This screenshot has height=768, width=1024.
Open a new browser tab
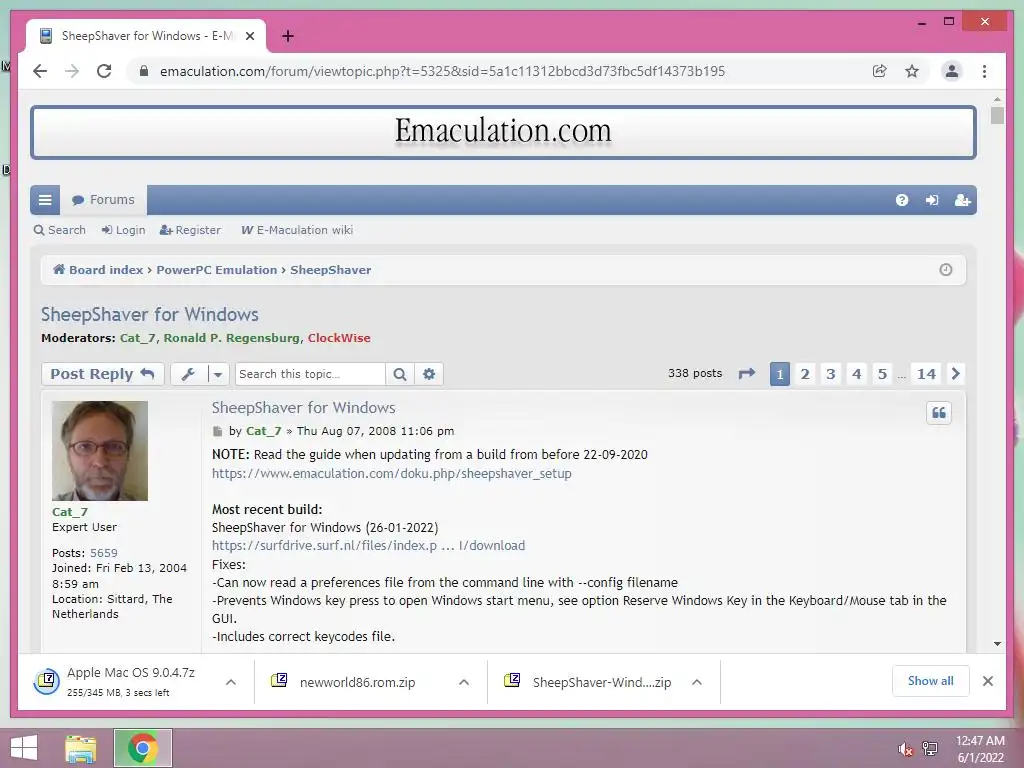(287, 36)
